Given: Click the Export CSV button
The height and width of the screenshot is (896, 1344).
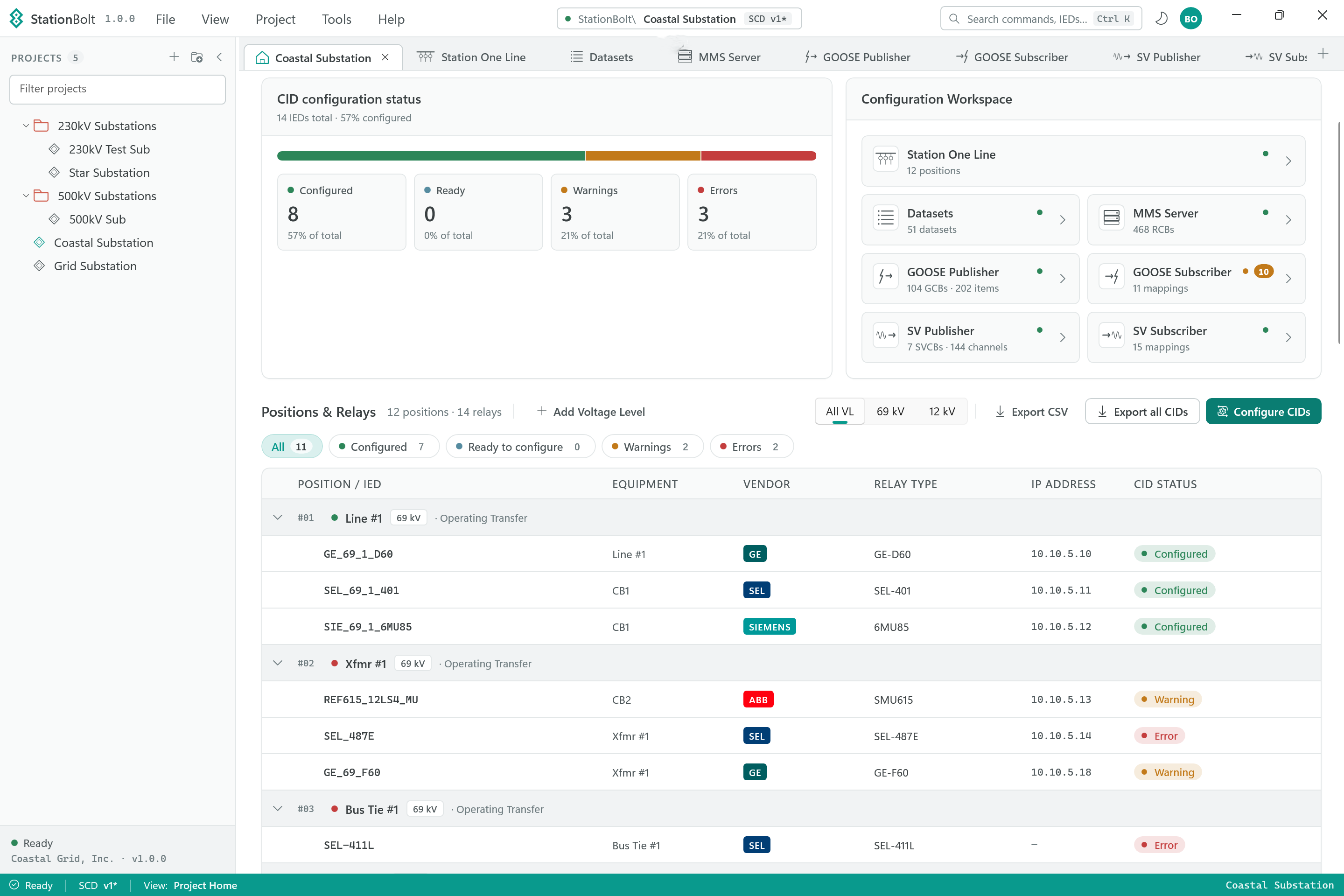Looking at the screenshot, I should [1031, 412].
